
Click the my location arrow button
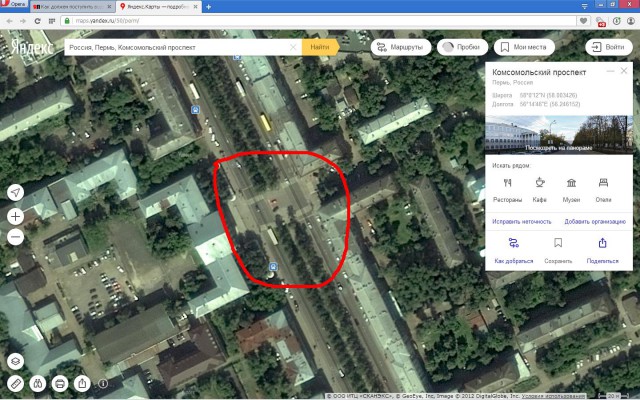coord(16,193)
